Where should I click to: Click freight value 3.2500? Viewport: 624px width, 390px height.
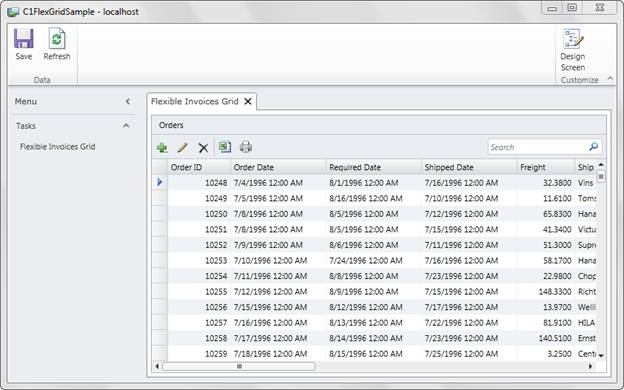559,353
